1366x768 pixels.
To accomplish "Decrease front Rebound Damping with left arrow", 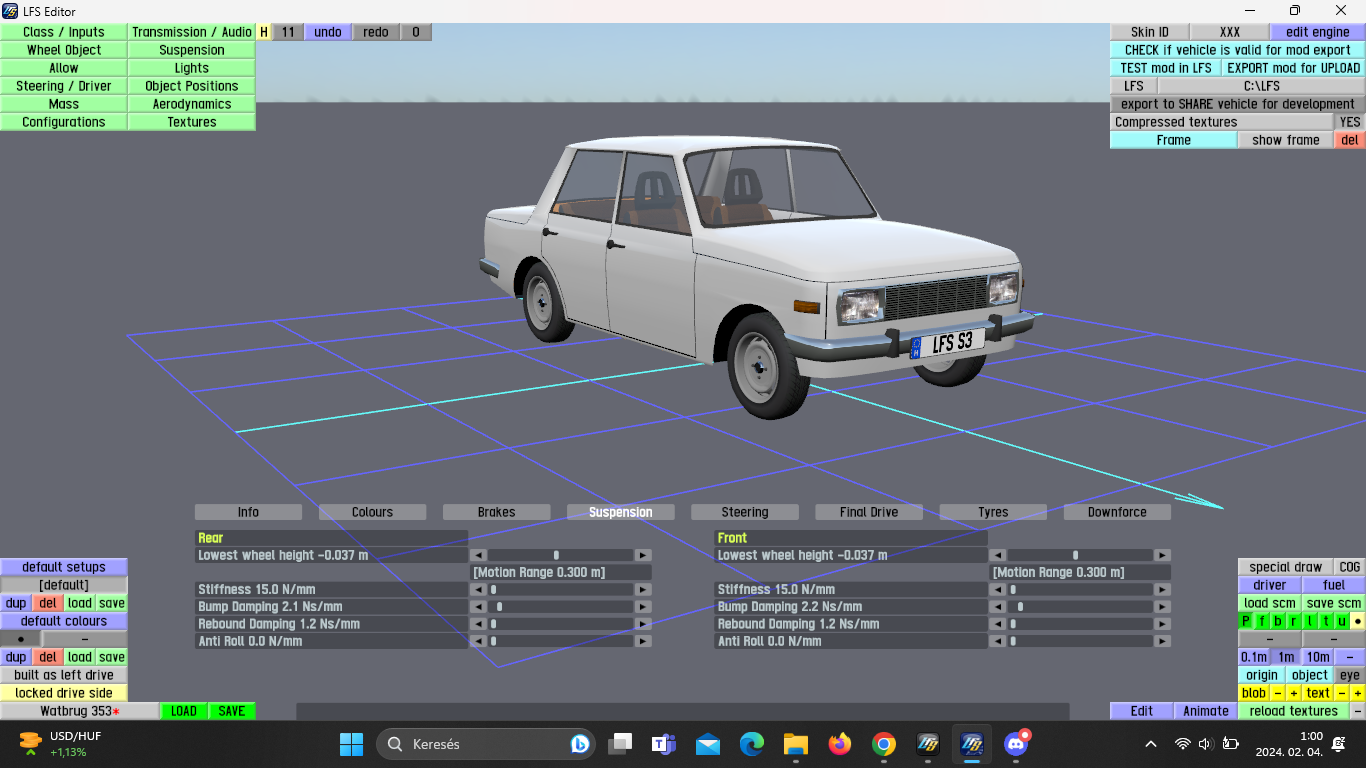I will coord(998,624).
